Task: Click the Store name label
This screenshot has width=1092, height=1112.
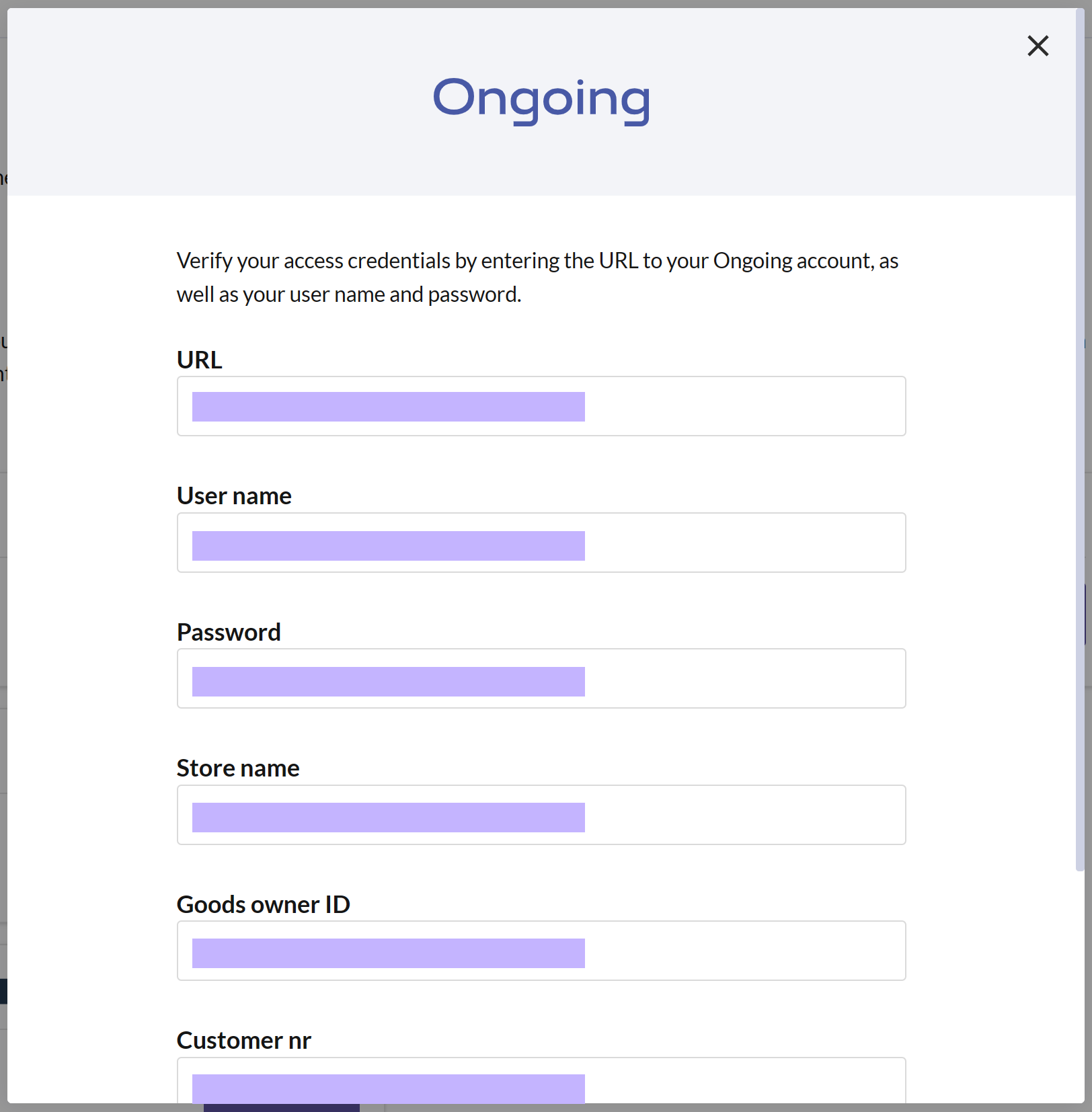Action: [x=238, y=768]
